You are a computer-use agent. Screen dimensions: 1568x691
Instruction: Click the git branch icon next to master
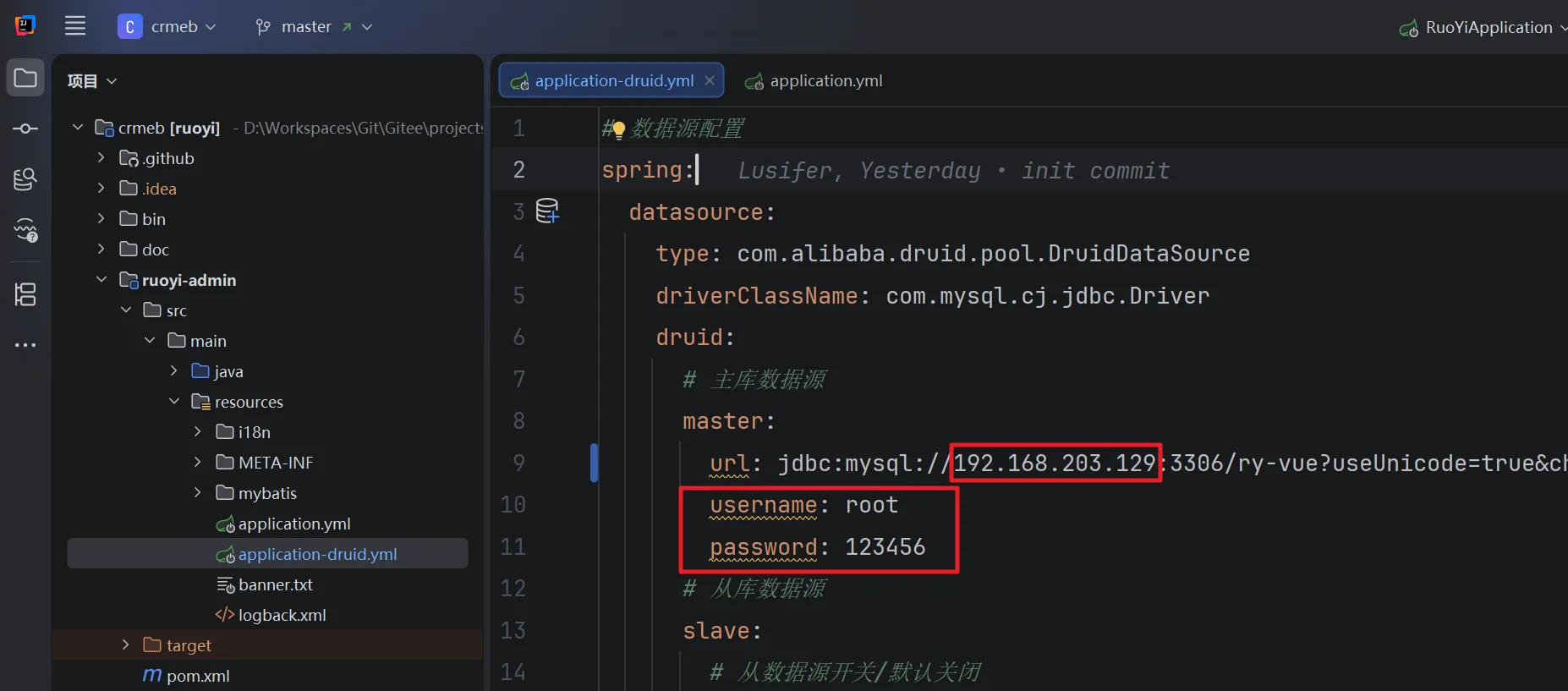click(263, 27)
